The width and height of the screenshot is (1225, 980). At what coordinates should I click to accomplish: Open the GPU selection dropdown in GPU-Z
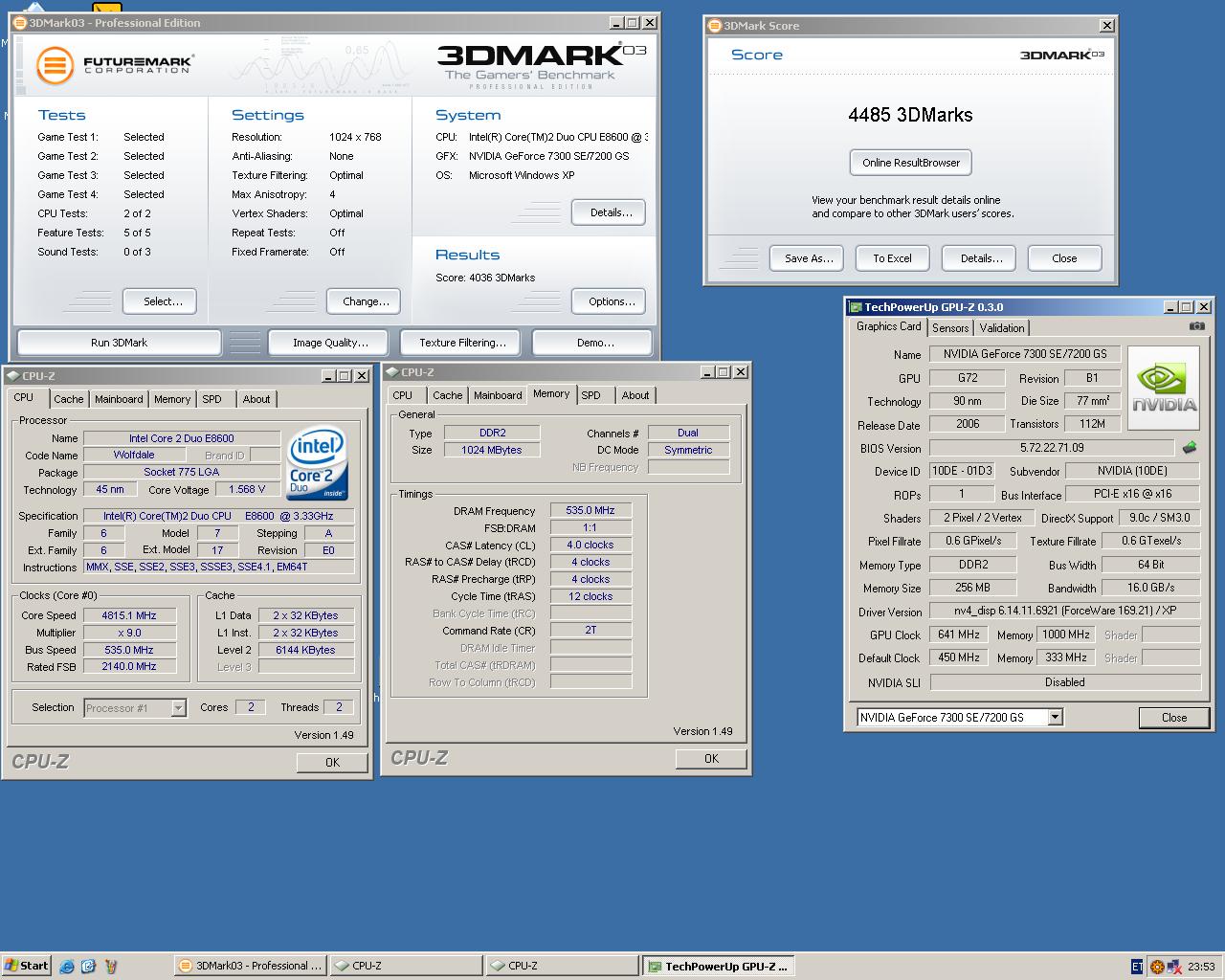point(1055,717)
